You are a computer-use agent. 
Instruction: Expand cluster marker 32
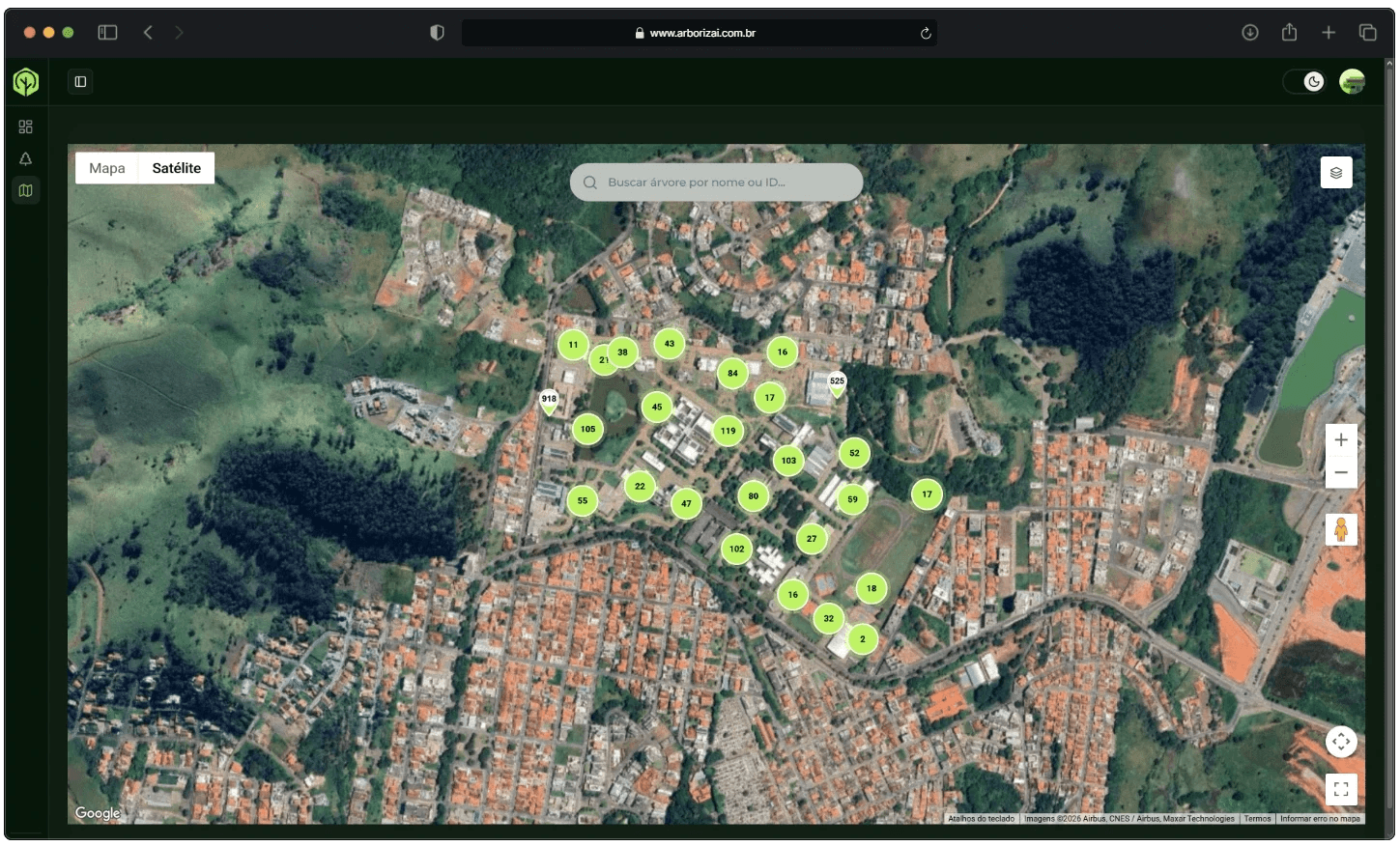click(x=828, y=619)
